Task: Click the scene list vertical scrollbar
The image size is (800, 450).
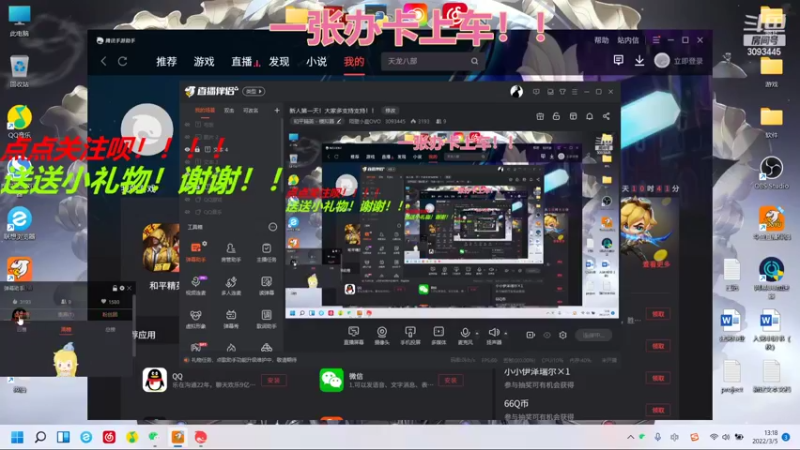Action: click(x=282, y=153)
